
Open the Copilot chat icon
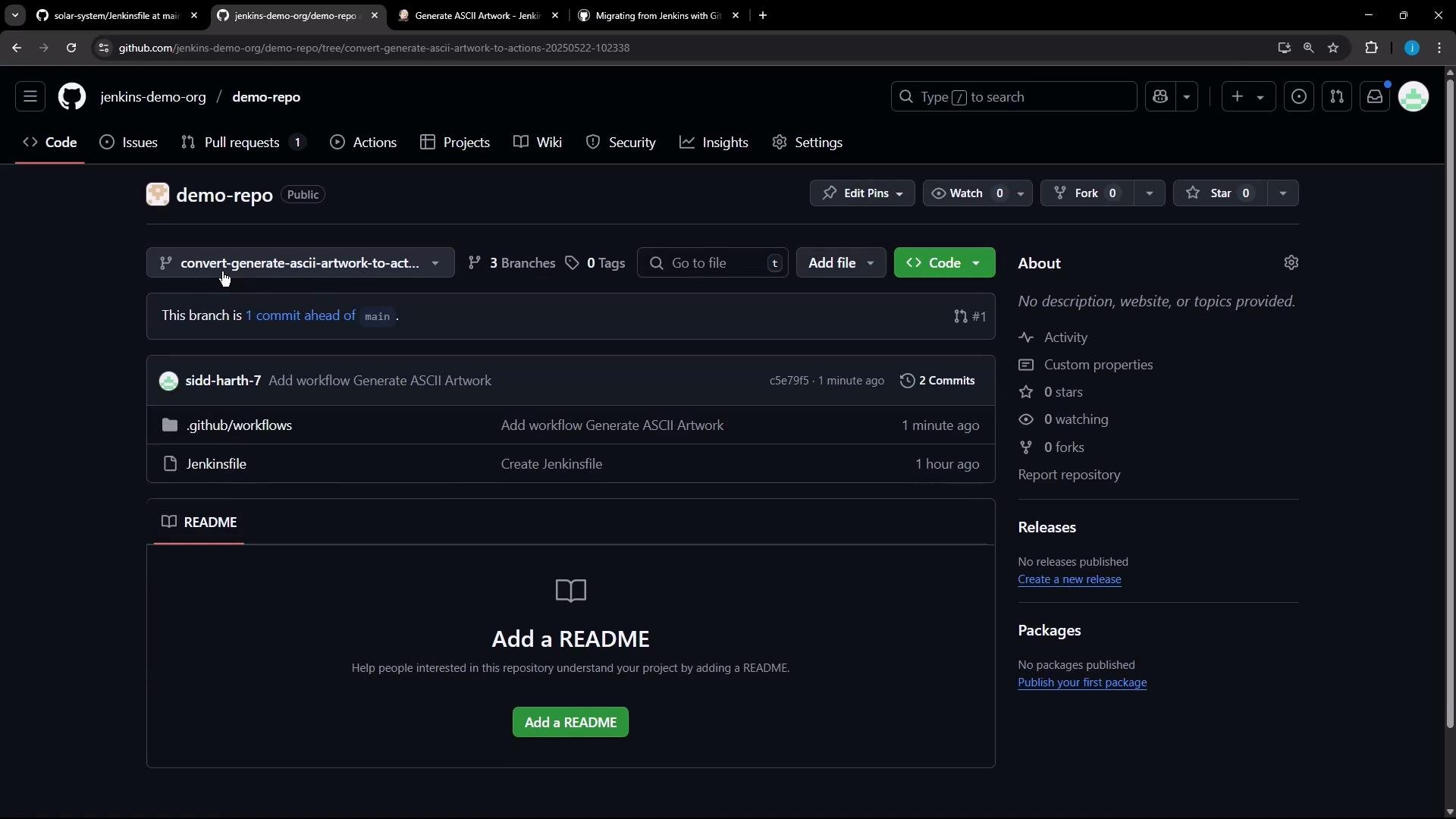click(1160, 97)
